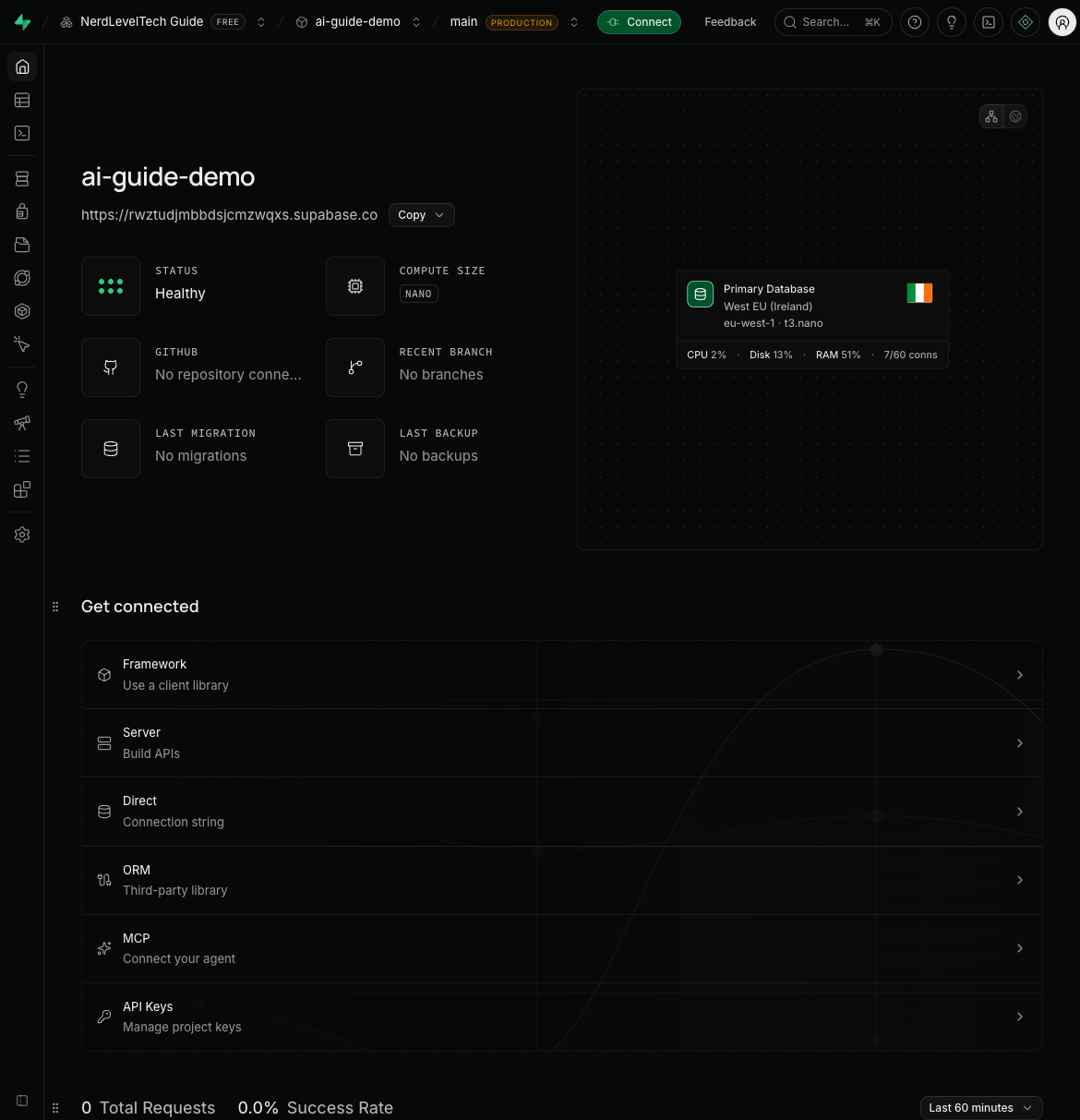Screen dimensions: 1080x1120
Task: Click the Compute Size chip icon tile
Action: pos(355,286)
